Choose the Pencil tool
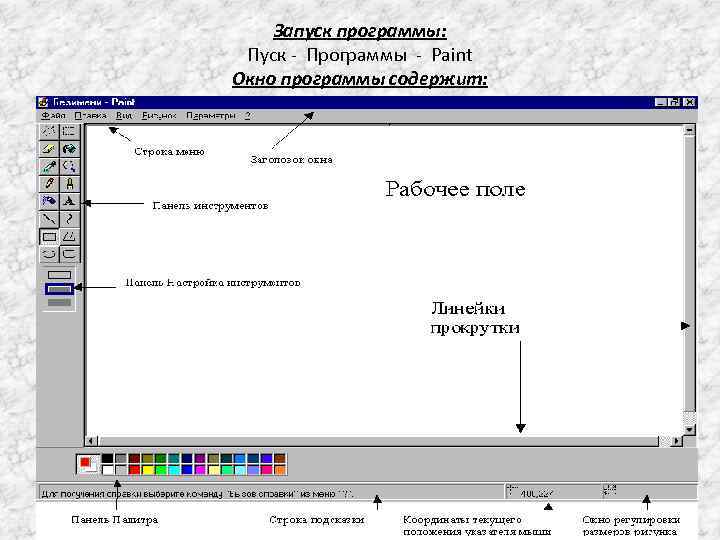 click(x=49, y=184)
